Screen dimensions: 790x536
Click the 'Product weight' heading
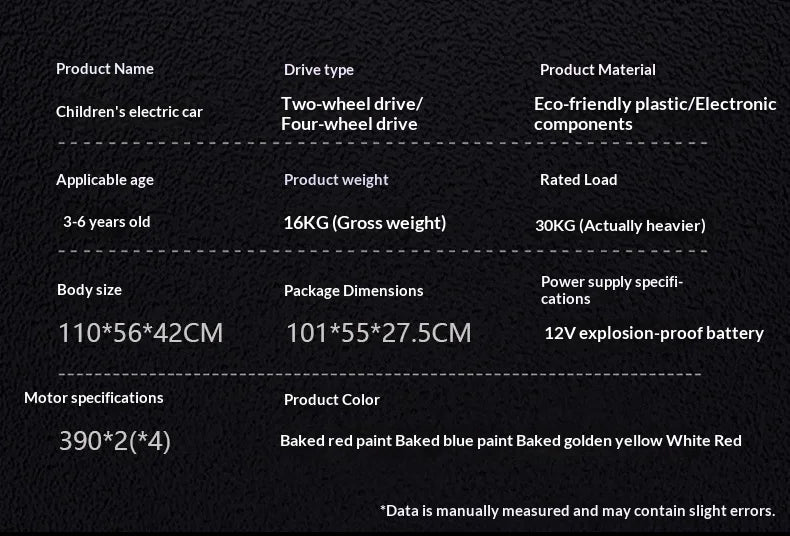(x=336, y=180)
